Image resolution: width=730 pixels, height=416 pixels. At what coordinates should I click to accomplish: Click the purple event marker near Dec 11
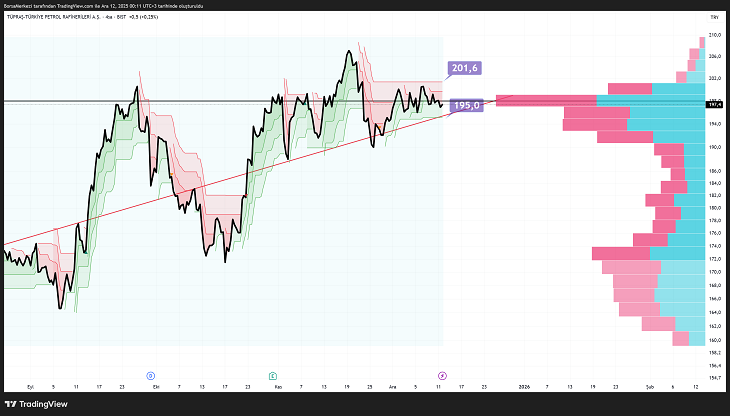[x=441, y=375]
